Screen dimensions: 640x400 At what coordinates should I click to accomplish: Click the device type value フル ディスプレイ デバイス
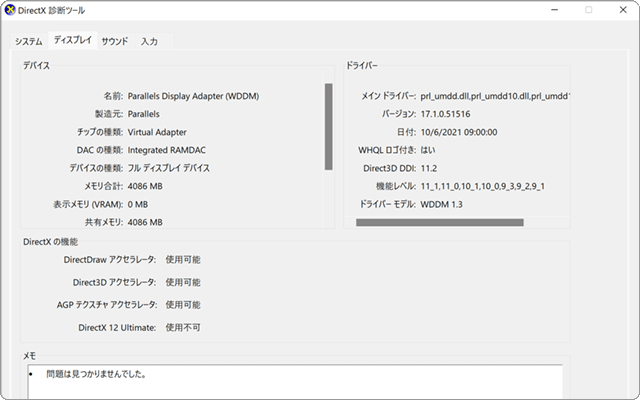[169, 168]
